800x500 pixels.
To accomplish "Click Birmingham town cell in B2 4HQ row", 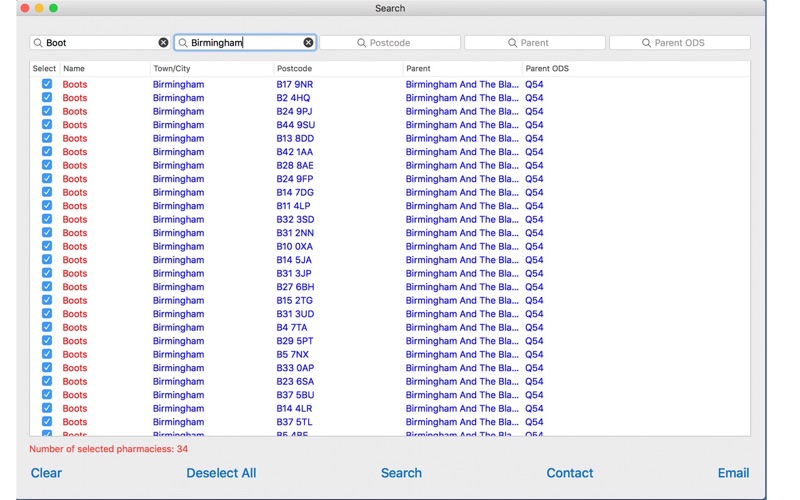I will click(x=178, y=98).
